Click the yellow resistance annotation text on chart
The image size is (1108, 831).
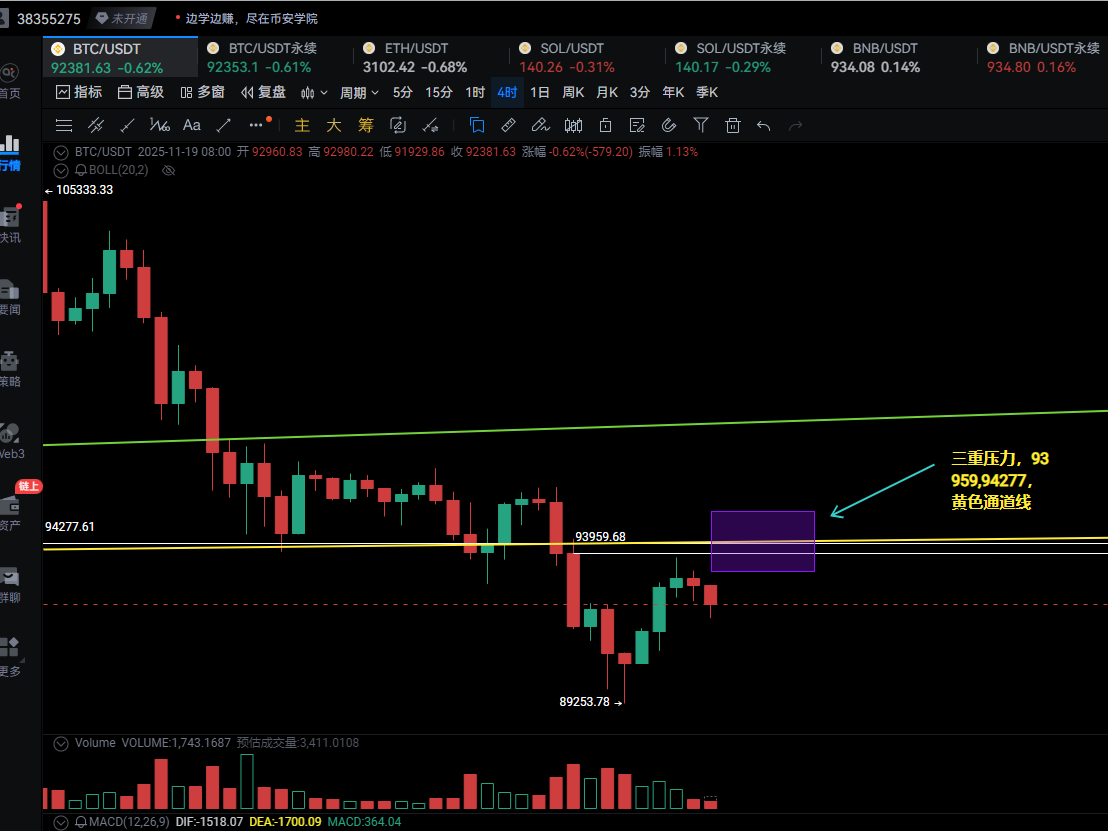click(999, 480)
